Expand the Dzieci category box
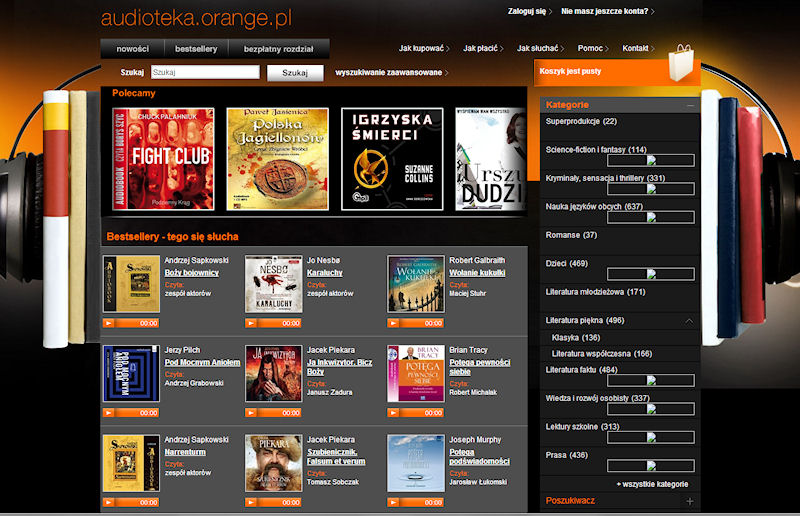 651,274
